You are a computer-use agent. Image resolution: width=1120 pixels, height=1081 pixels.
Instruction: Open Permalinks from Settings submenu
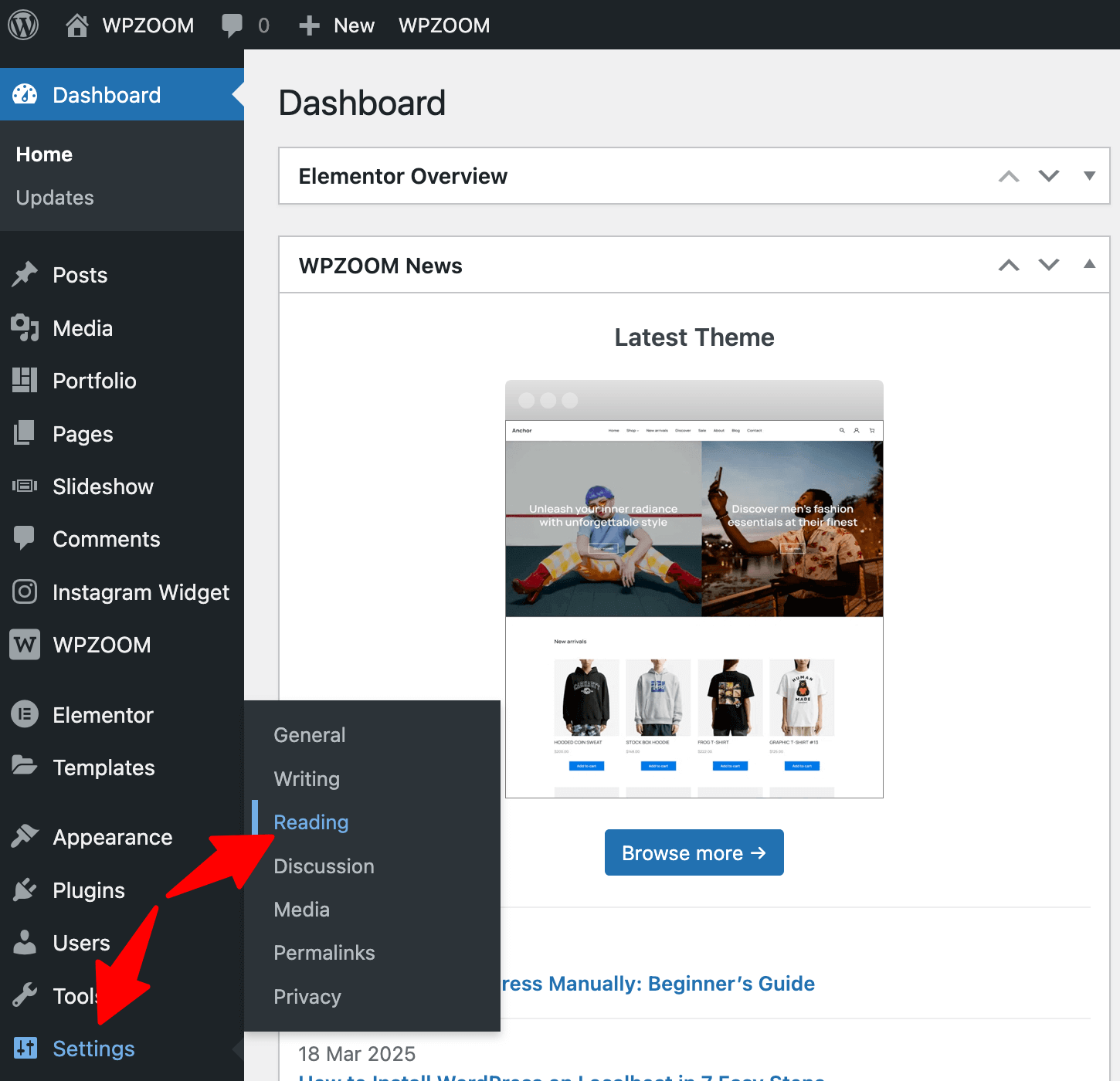click(x=324, y=953)
